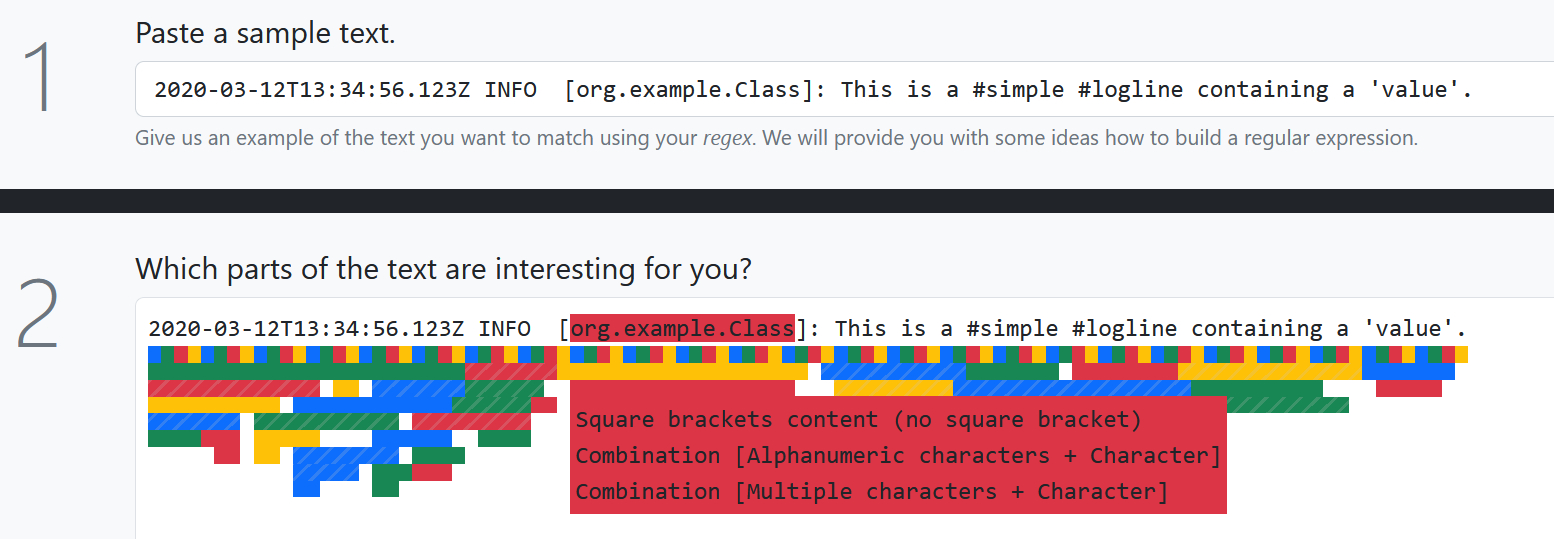Select yellow bar spanning date 2020-03-12
Image resolution: width=1554 pixels, height=539 pixels.
click(x=213, y=405)
